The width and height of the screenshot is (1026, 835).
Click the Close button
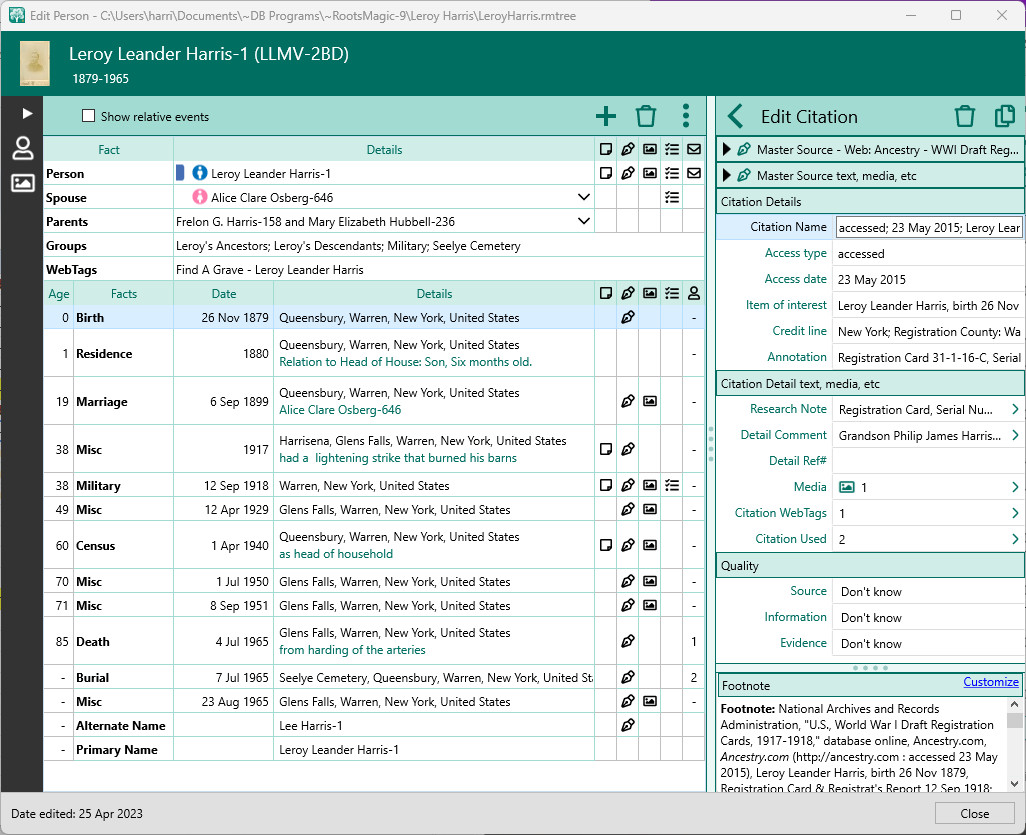[x=974, y=813]
